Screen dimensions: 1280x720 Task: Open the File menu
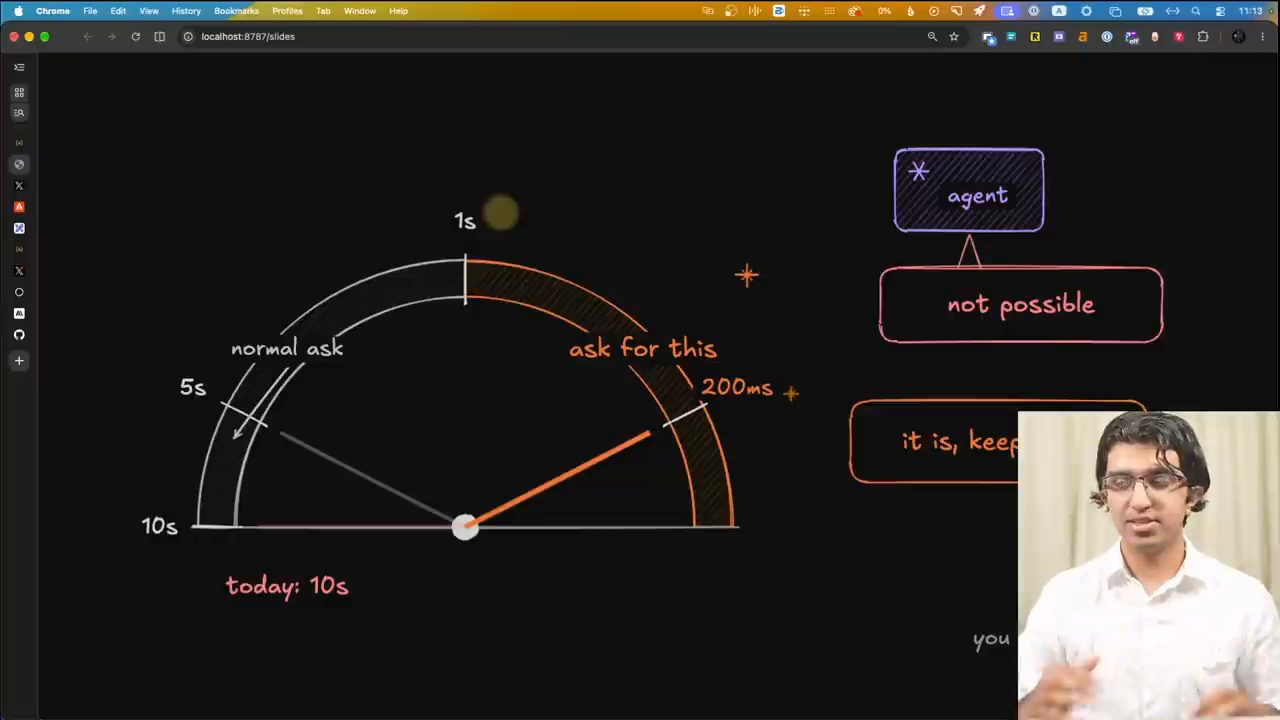pos(90,11)
